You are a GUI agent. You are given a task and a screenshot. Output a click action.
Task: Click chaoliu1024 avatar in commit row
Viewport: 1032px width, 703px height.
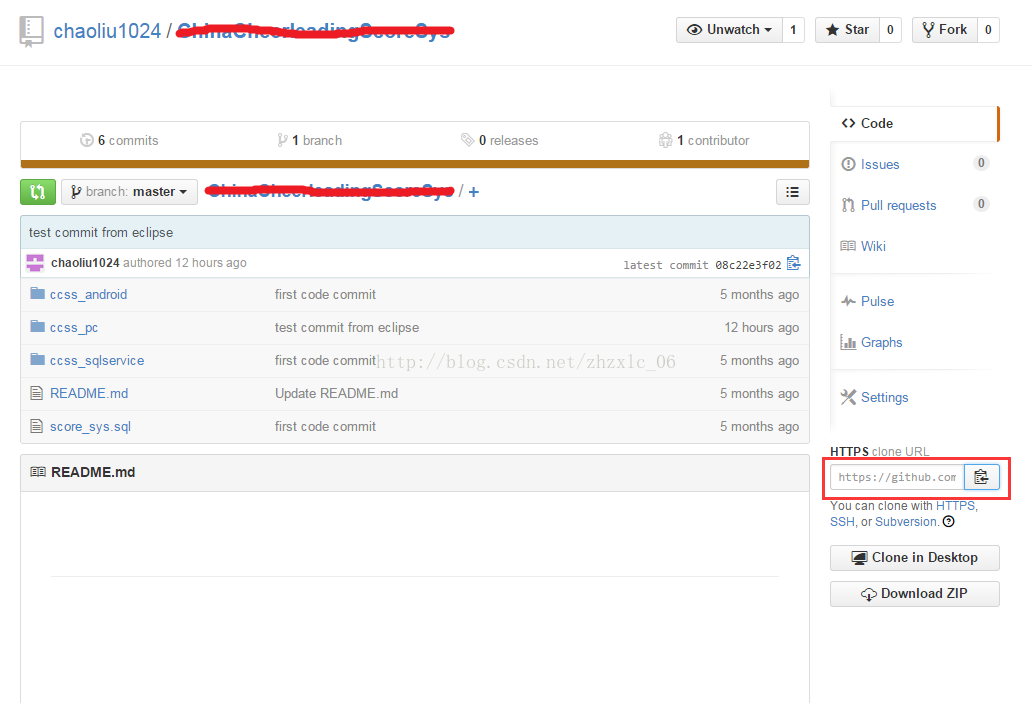pos(35,263)
